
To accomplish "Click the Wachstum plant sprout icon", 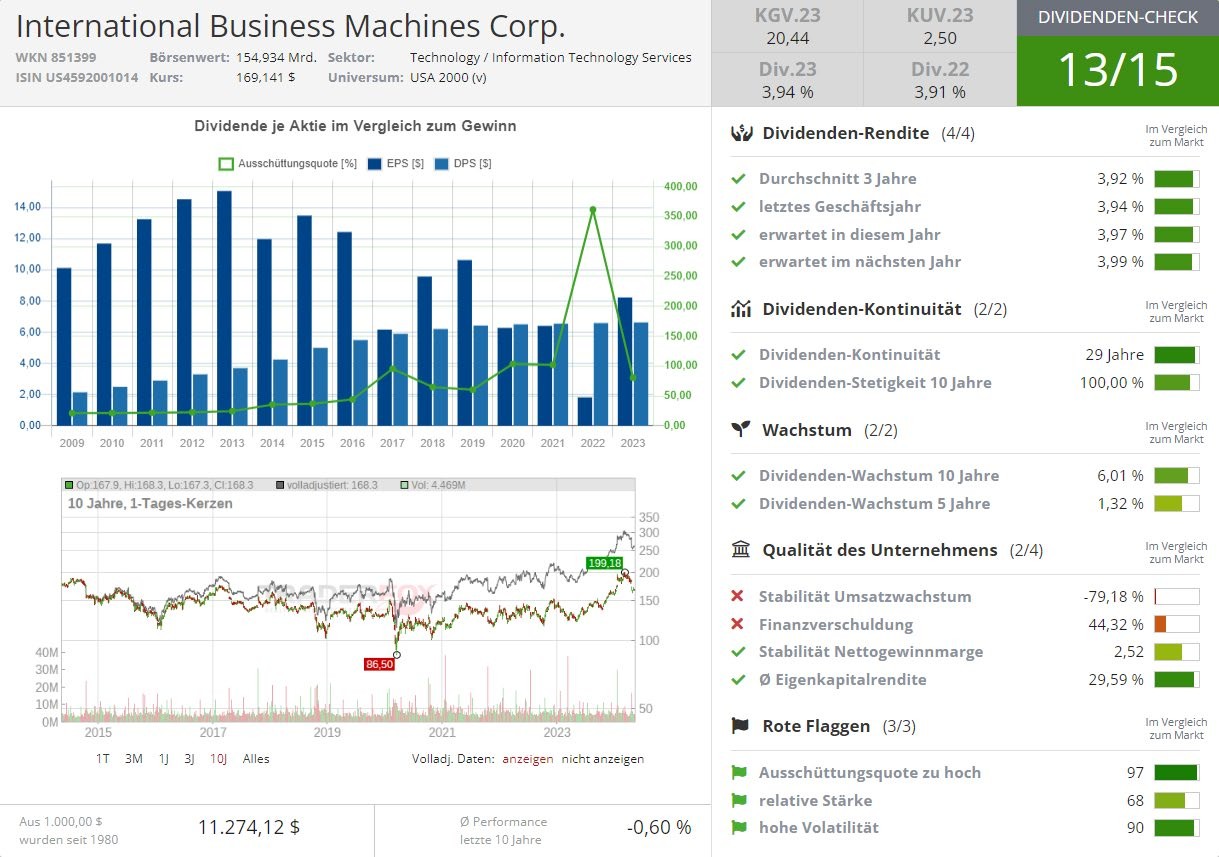I will (741, 430).
